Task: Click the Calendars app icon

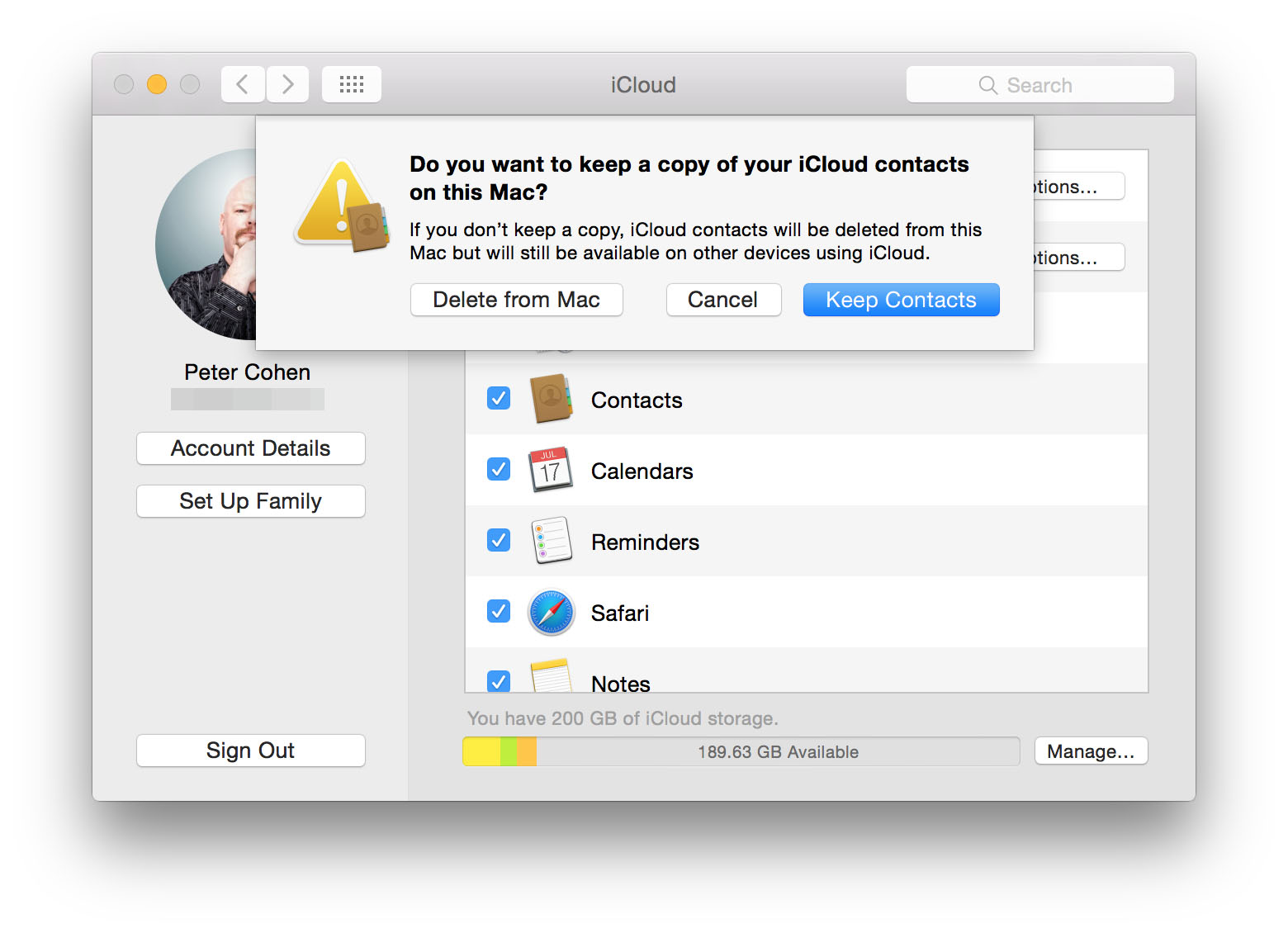Action: pyautogui.click(x=551, y=470)
